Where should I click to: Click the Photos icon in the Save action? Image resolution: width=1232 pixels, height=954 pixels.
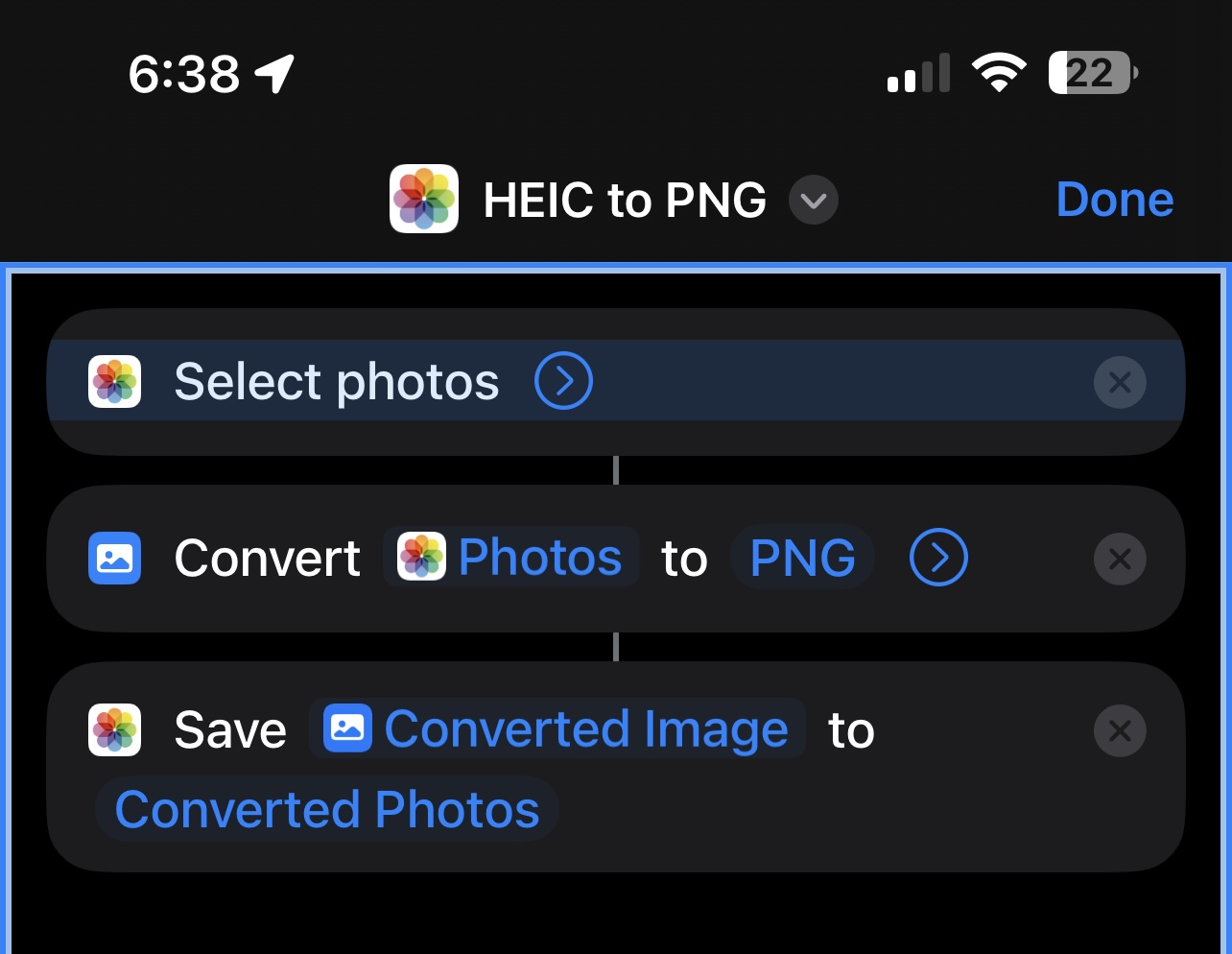pyautogui.click(x=114, y=729)
